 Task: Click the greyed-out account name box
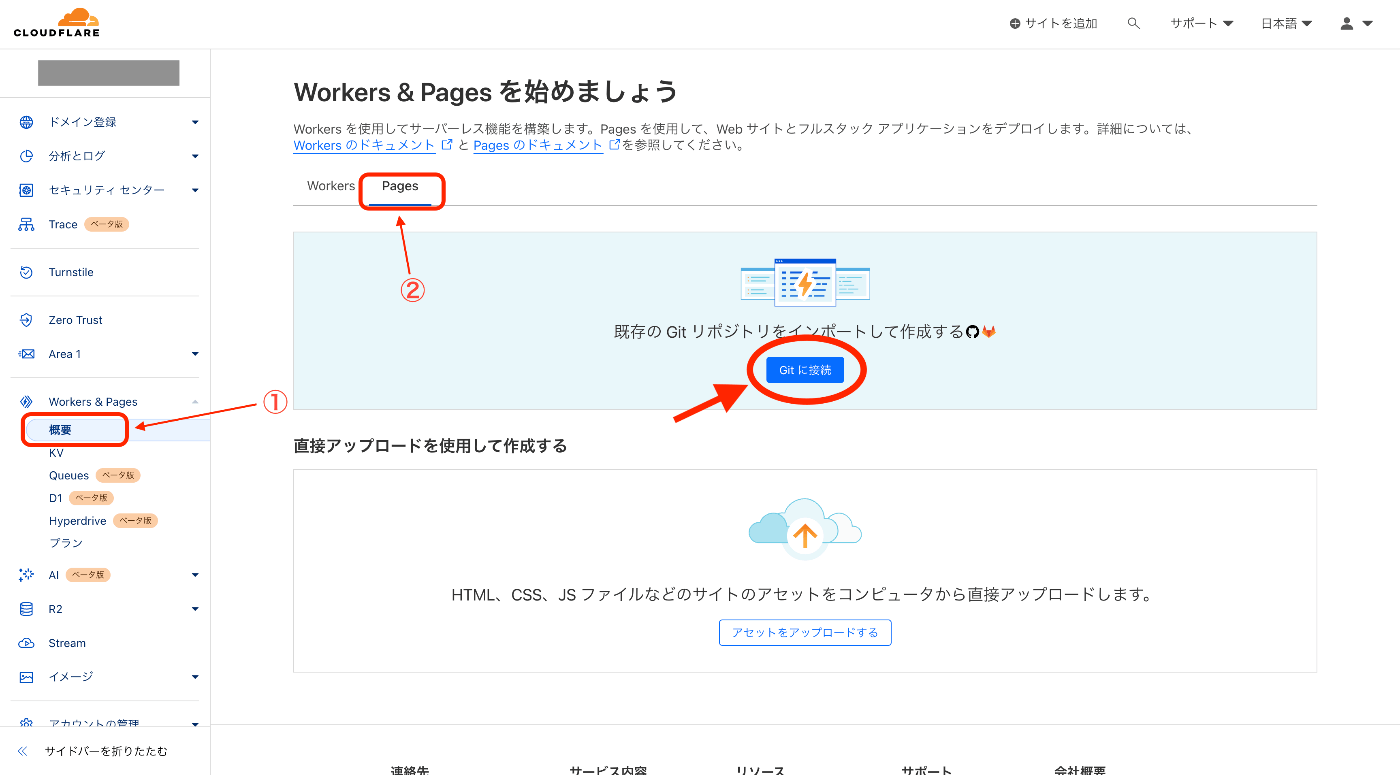click(x=109, y=73)
